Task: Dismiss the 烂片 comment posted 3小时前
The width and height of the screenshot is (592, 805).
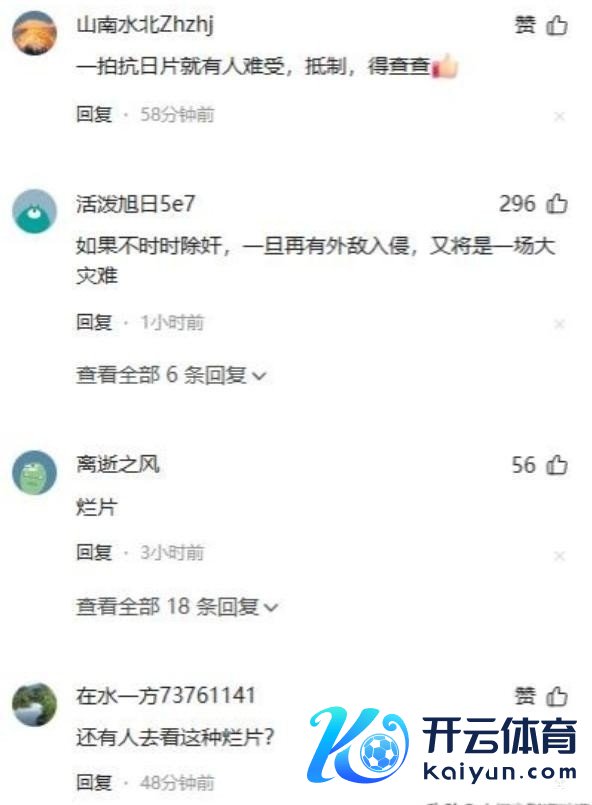Action: pyautogui.click(x=560, y=556)
